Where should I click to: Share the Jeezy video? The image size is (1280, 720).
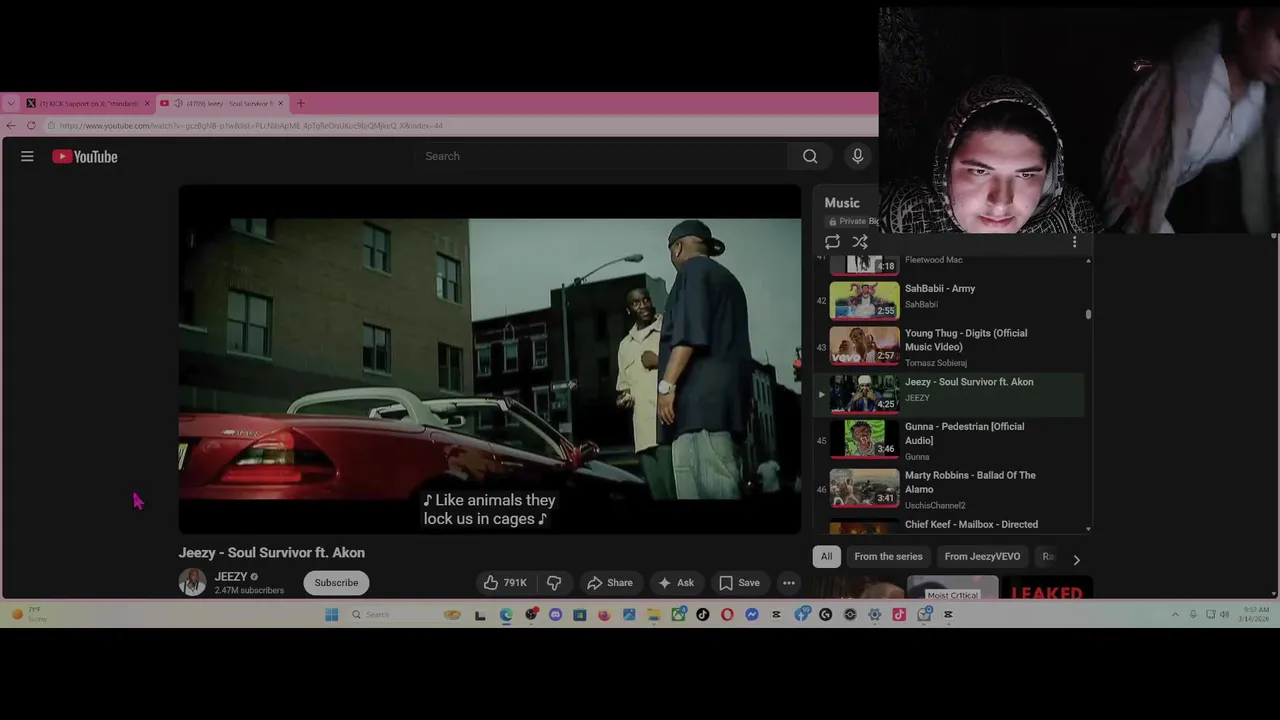(610, 583)
